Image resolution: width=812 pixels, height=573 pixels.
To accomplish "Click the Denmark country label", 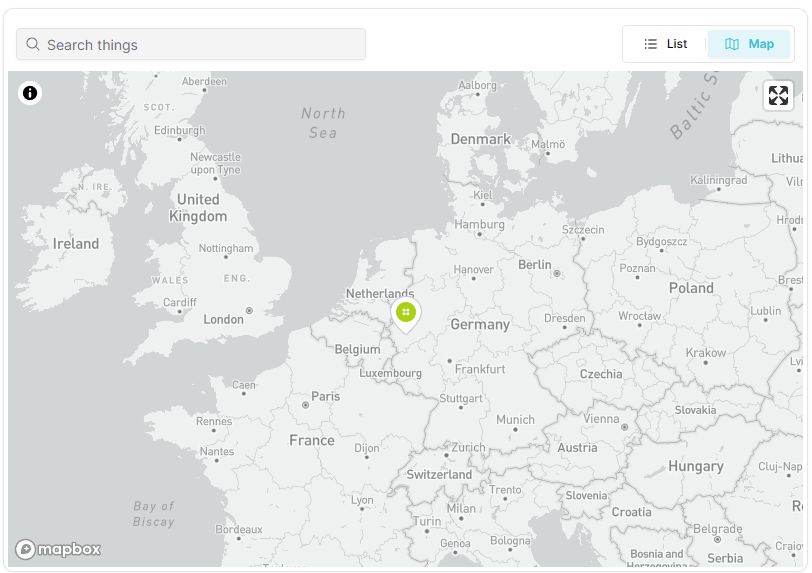I will click(x=481, y=139).
